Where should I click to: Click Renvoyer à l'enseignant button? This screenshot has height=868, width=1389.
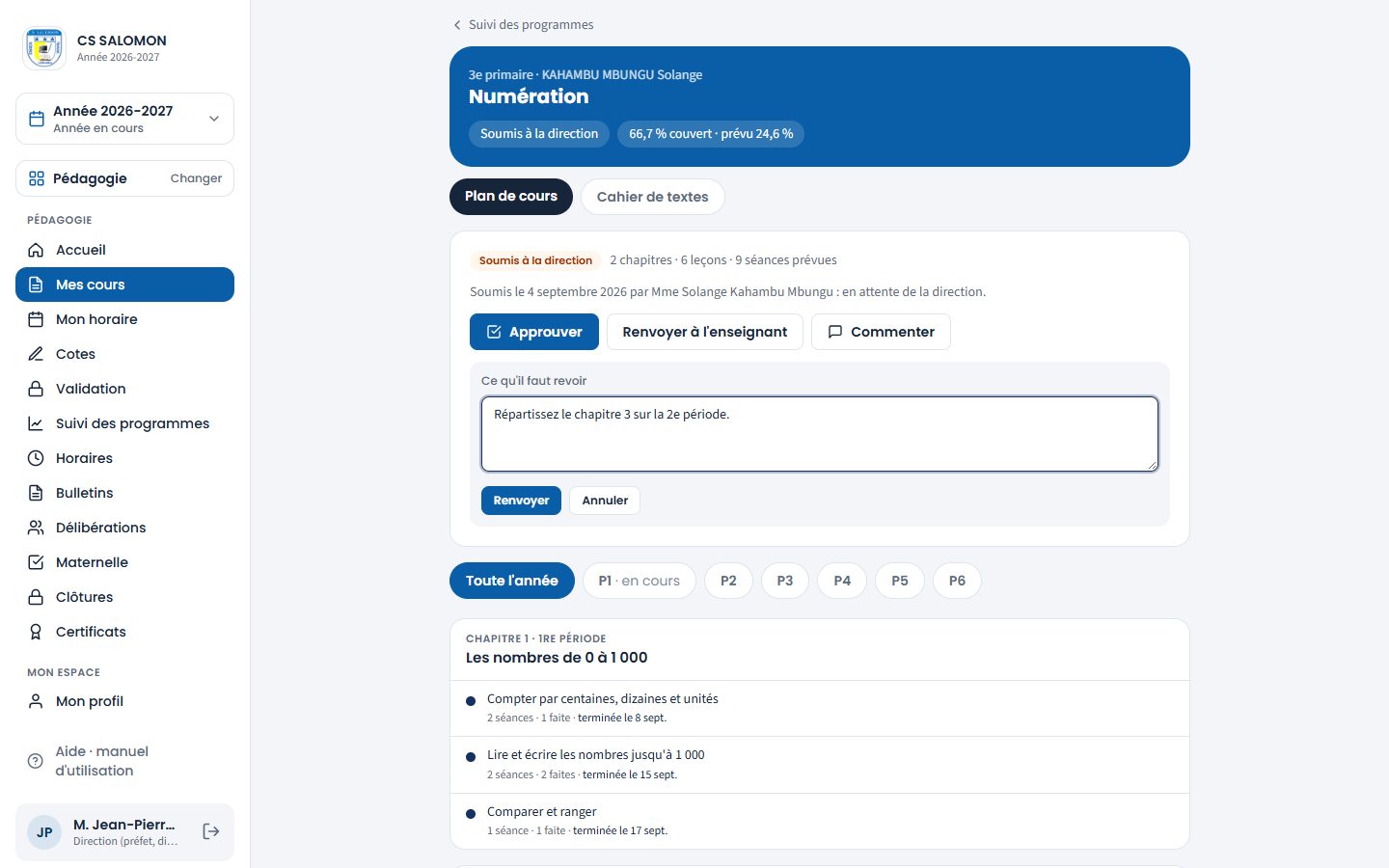[705, 332]
